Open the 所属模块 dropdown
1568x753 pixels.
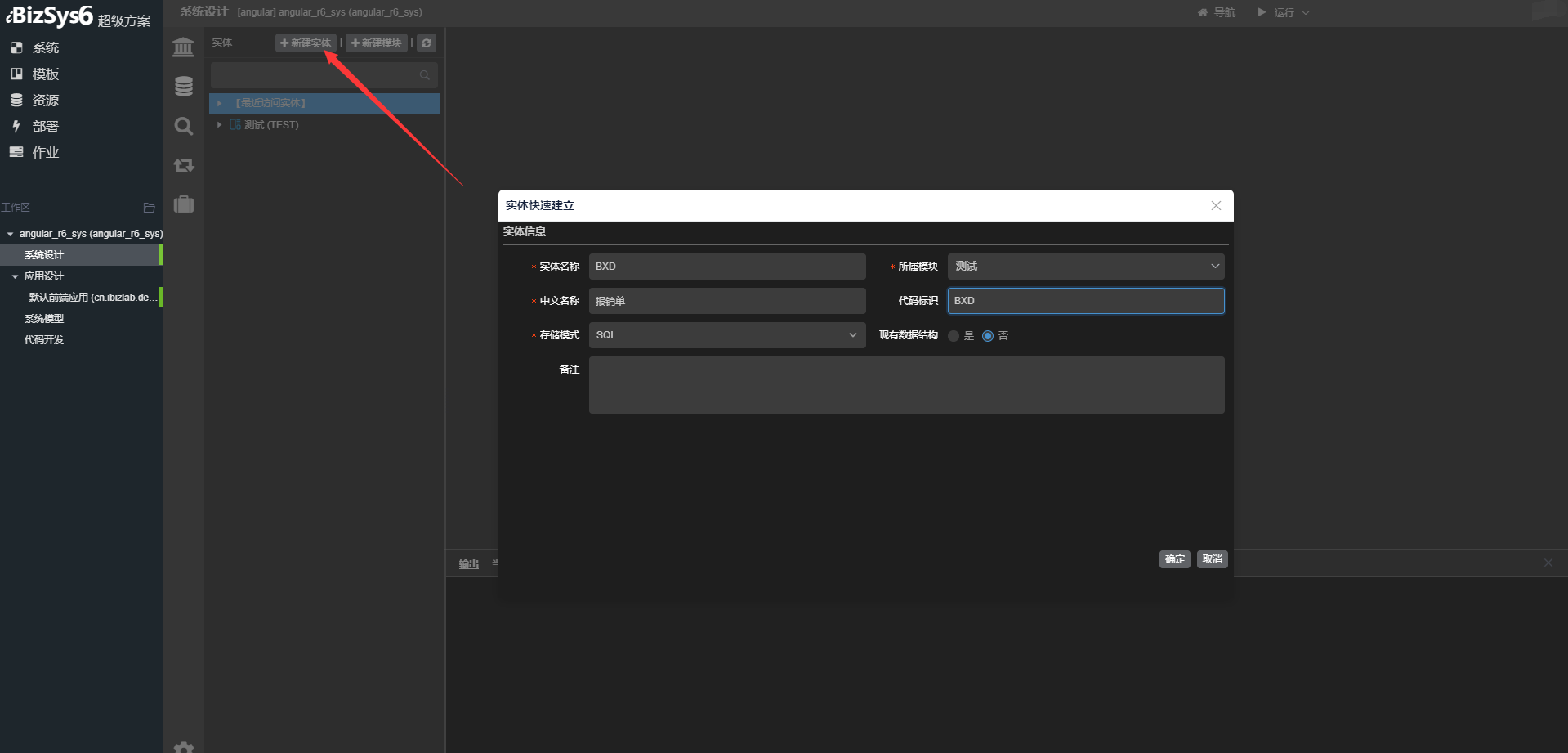coord(1086,267)
